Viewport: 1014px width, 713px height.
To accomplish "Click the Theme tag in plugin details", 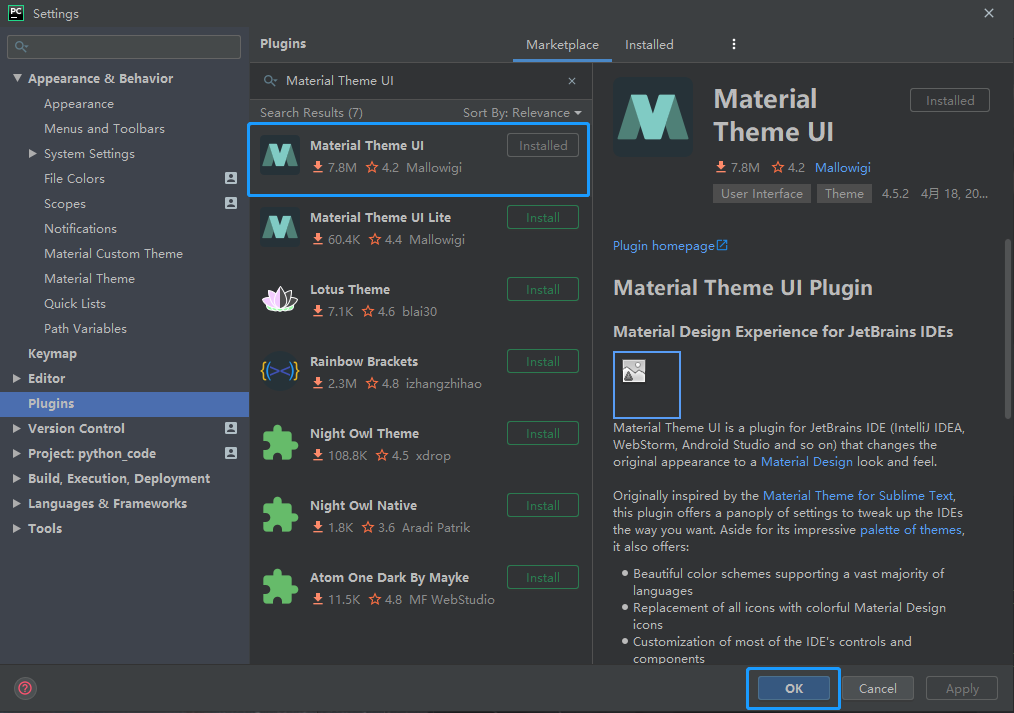I will pyautogui.click(x=844, y=193).
